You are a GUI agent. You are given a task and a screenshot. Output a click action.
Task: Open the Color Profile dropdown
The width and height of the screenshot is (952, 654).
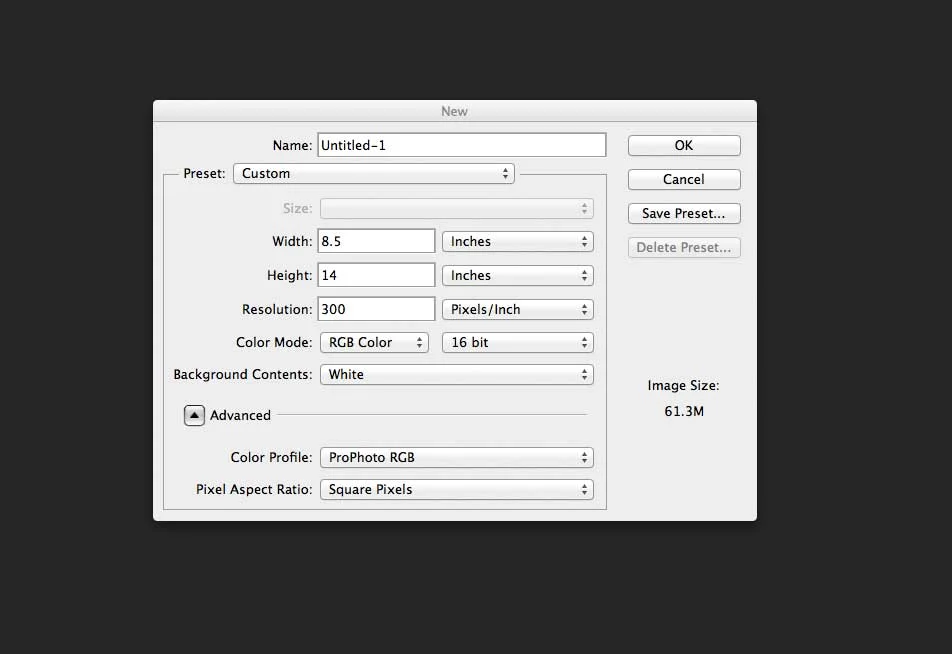pyautogui.click(x=457, y=458)
